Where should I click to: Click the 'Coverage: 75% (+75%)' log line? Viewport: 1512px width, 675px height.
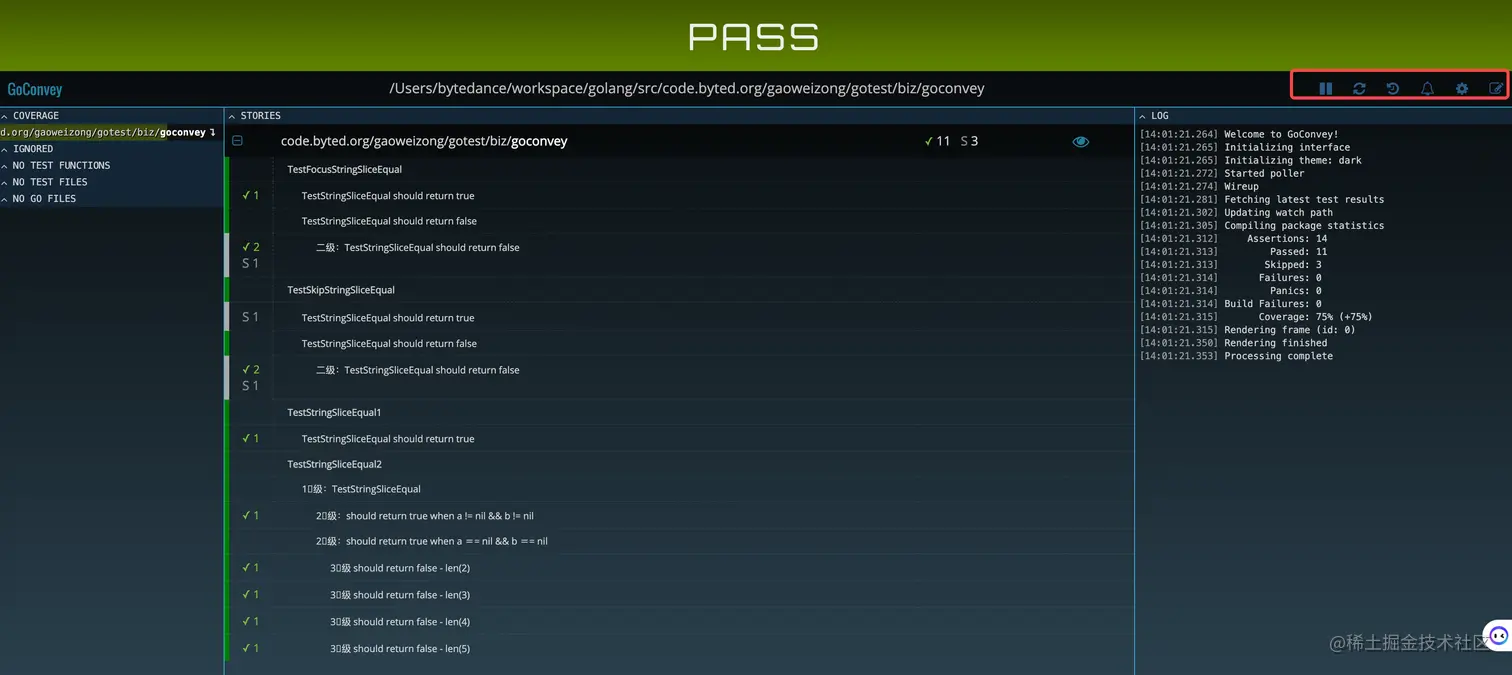pos(1256,317)
